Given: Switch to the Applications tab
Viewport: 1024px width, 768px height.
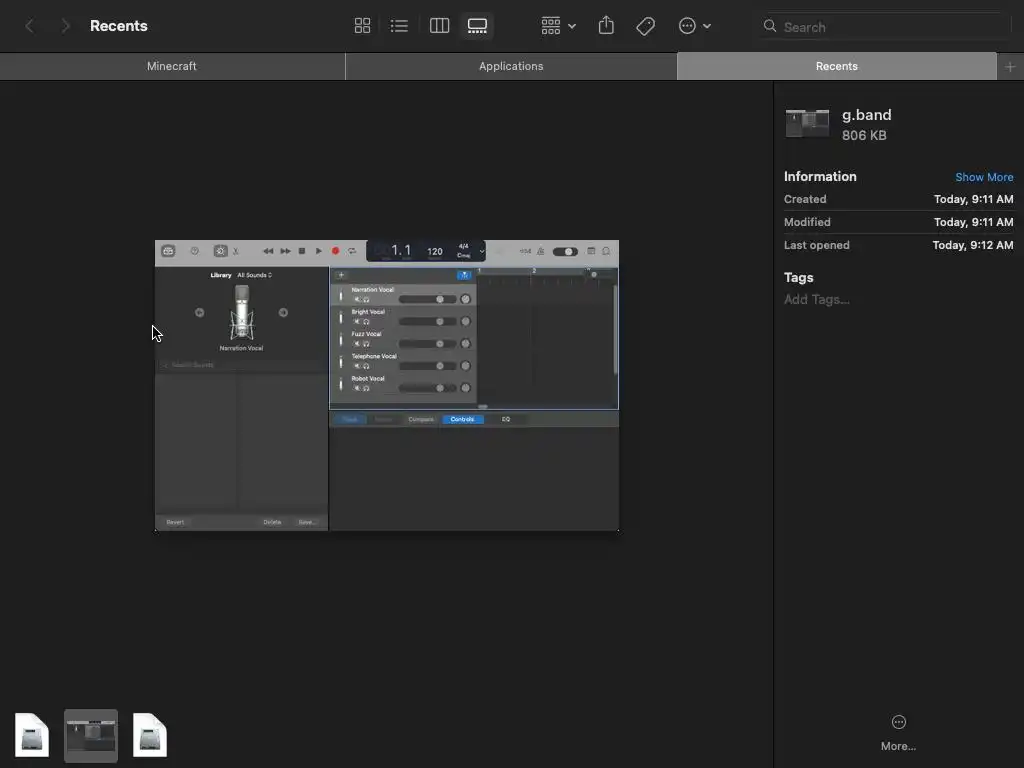Looking at the screenshot, I should pyautogui.click(x=511, y=66).
